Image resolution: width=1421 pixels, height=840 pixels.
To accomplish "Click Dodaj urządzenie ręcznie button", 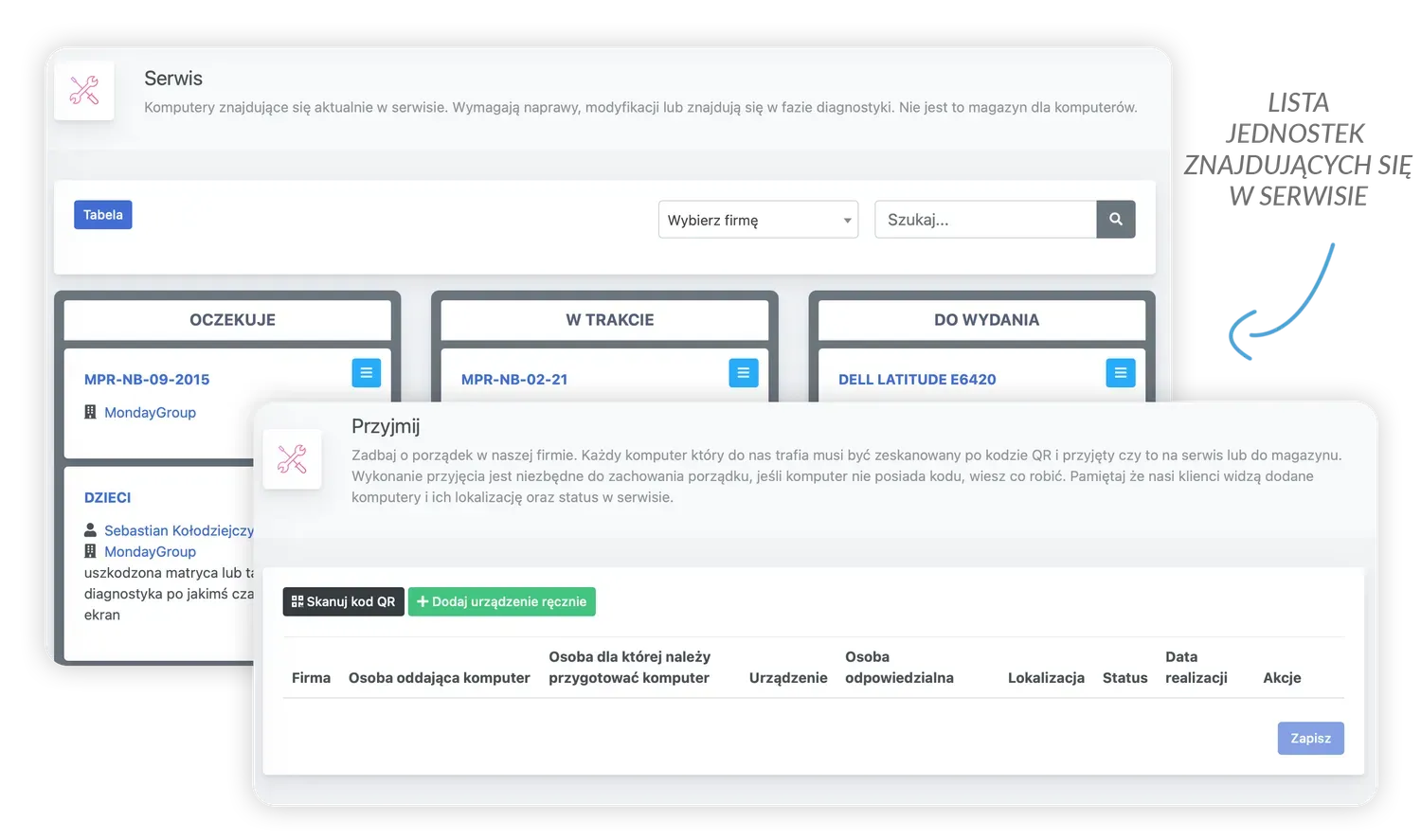I will coord(502,601).
